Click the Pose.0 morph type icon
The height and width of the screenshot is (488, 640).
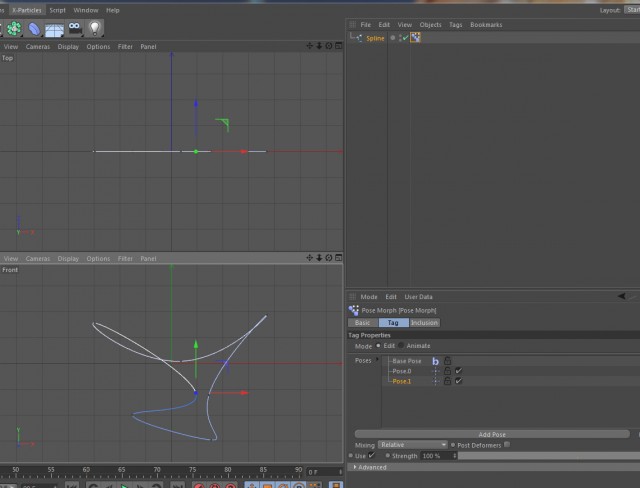[436, 371]
